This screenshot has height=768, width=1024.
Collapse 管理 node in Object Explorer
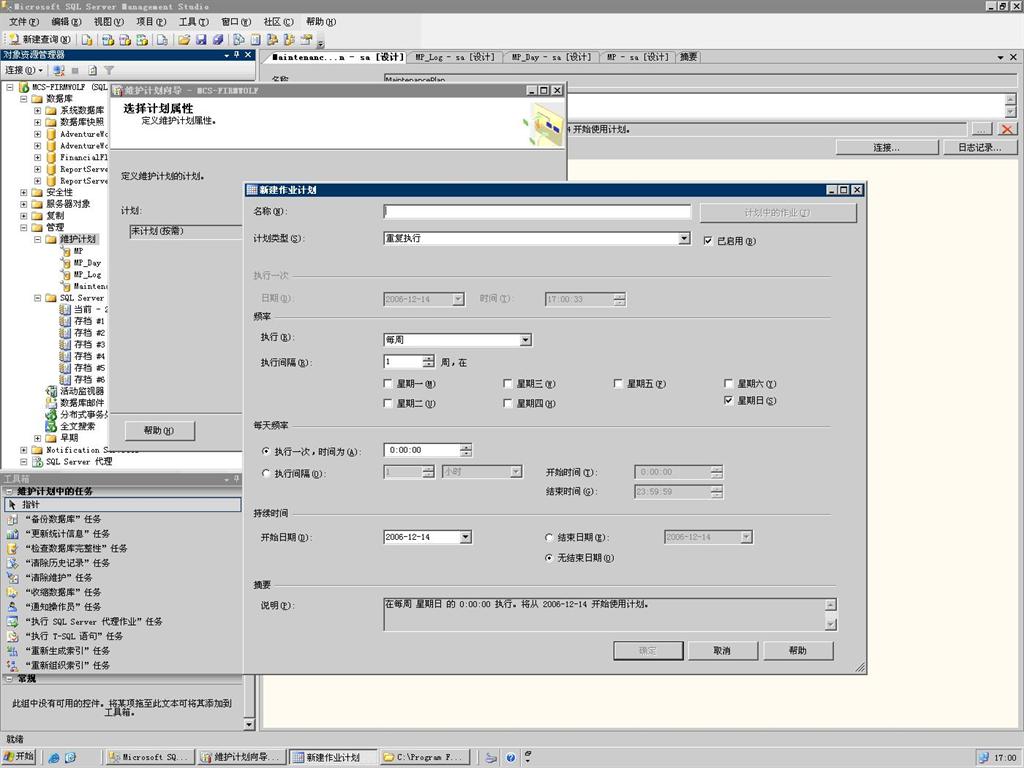coord(24,228)
